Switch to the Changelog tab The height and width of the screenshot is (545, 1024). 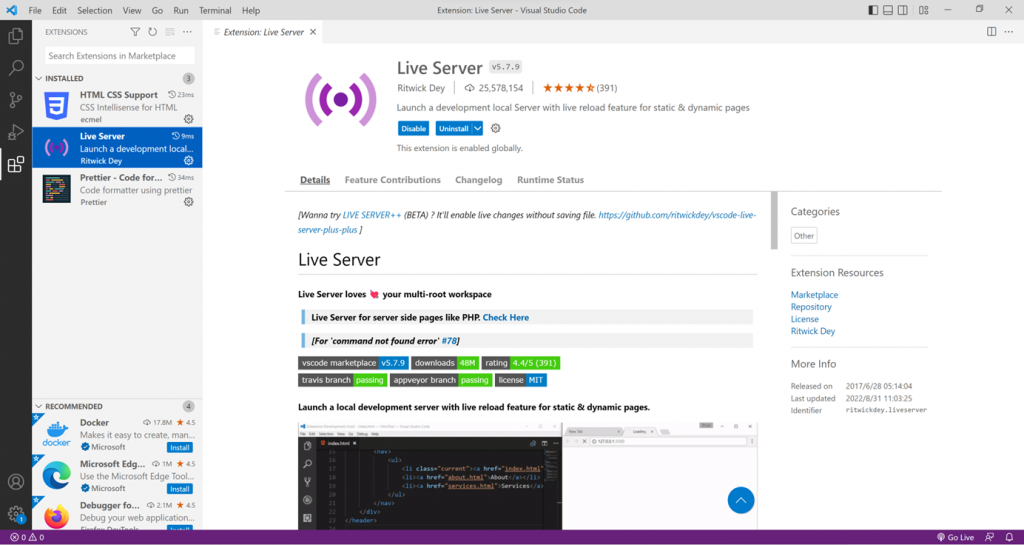pos(479,179)
